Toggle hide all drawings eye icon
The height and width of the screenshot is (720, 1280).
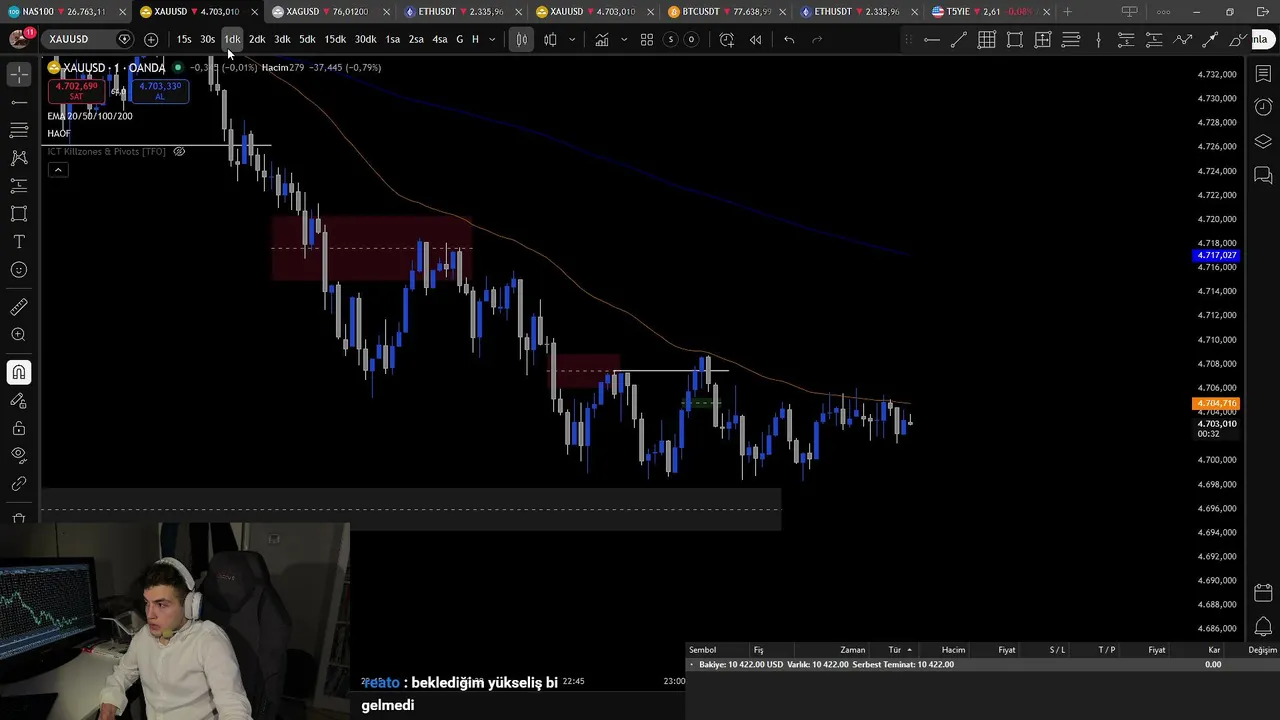19,456
